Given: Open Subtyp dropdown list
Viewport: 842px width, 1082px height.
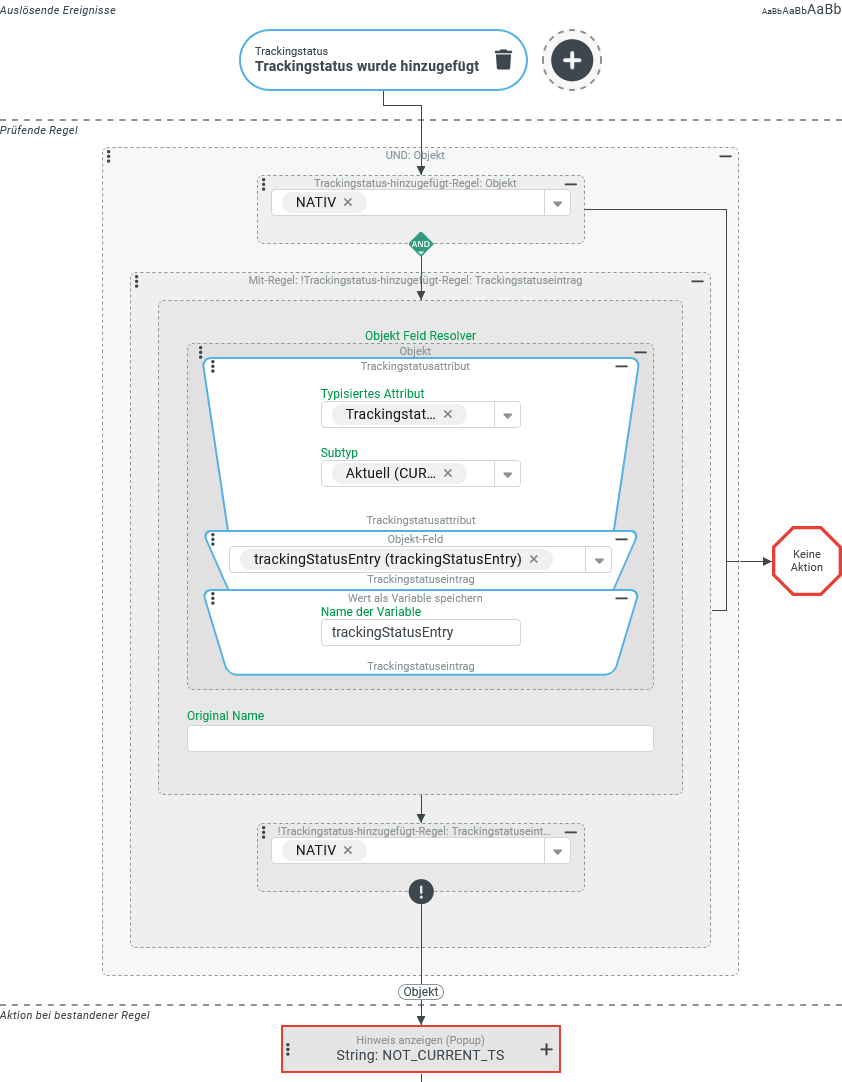Looking at the screenshot, I should 507,474.
